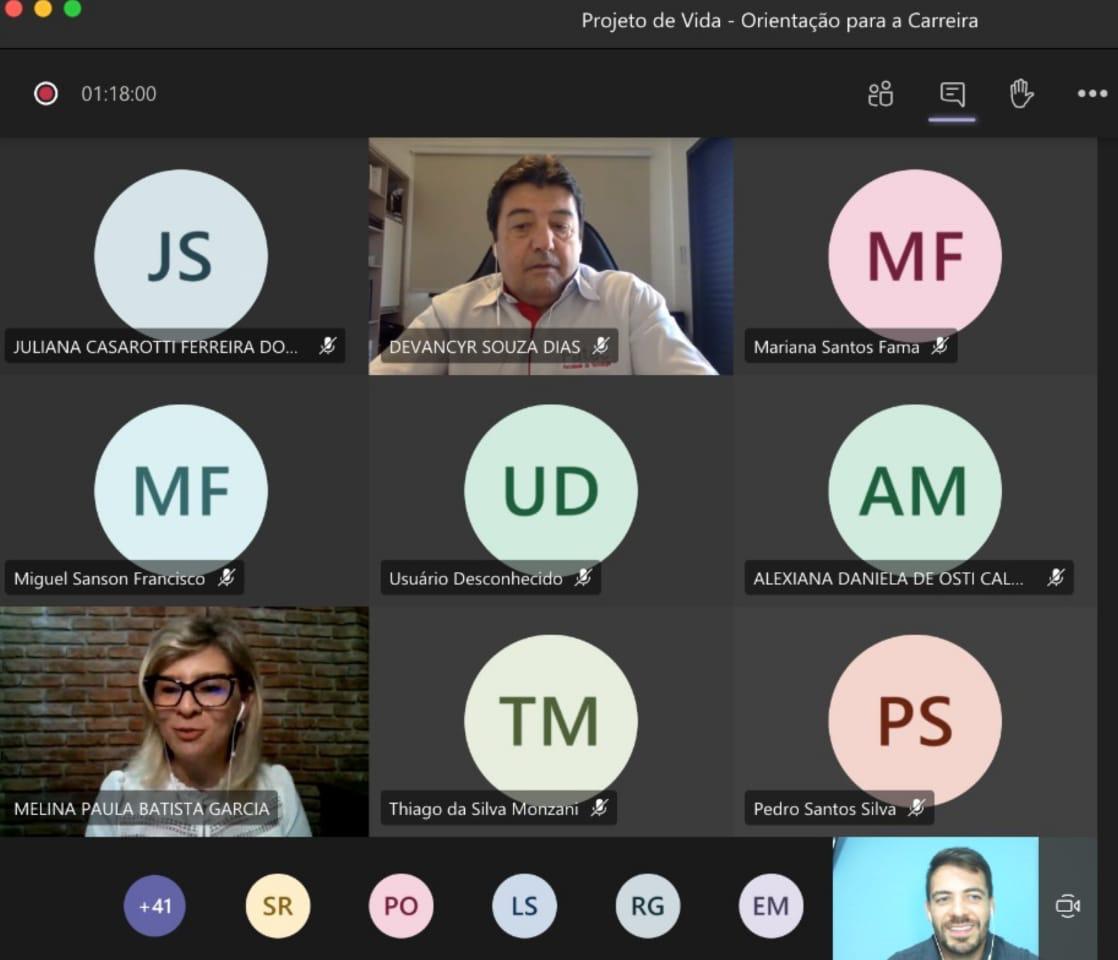The height and width of the screenshot is (960, 1118).
Task: Open the participants panel icon
Action: coord(880,94)
